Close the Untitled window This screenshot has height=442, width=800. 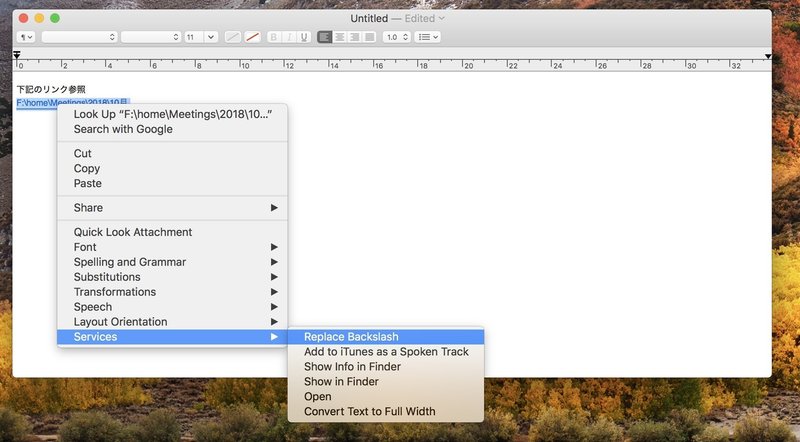point(23,18)
